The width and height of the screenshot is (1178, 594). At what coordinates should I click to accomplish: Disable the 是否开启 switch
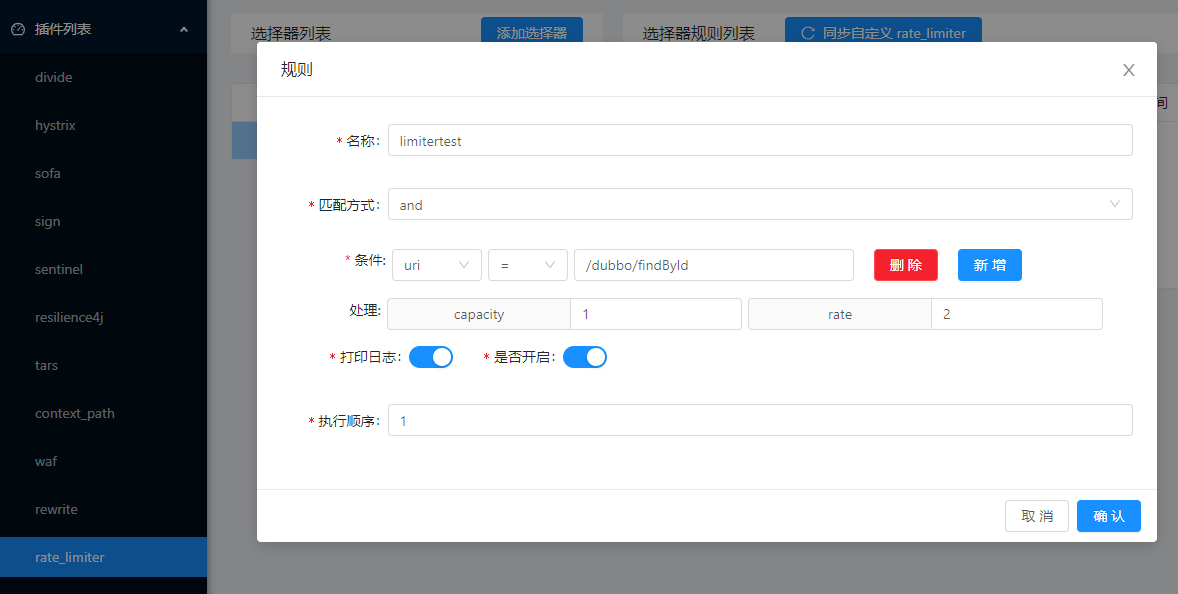585,356
